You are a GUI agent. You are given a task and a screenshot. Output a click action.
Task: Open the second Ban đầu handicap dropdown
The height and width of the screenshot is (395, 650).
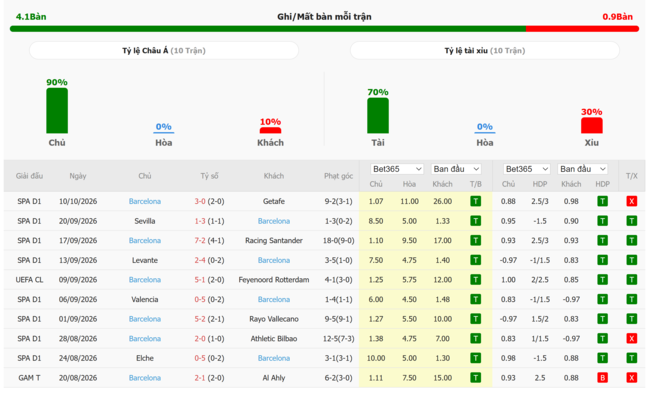click(582, 169)
